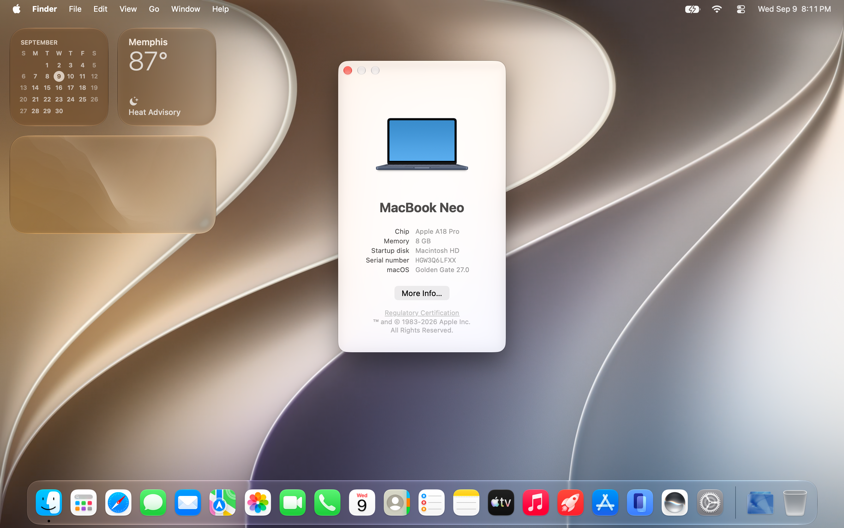Click the MacBook image in About window
This screenshot has width=844, height=528.
(x=422, y=144)
